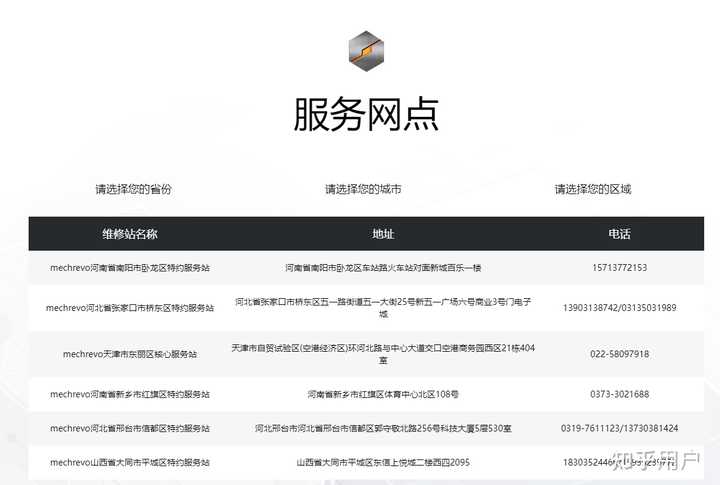Select the 河南省南阳市卧龙区 service station name
Screen dimensions: 720x485
pyautogui.click(x=130, y=268)
